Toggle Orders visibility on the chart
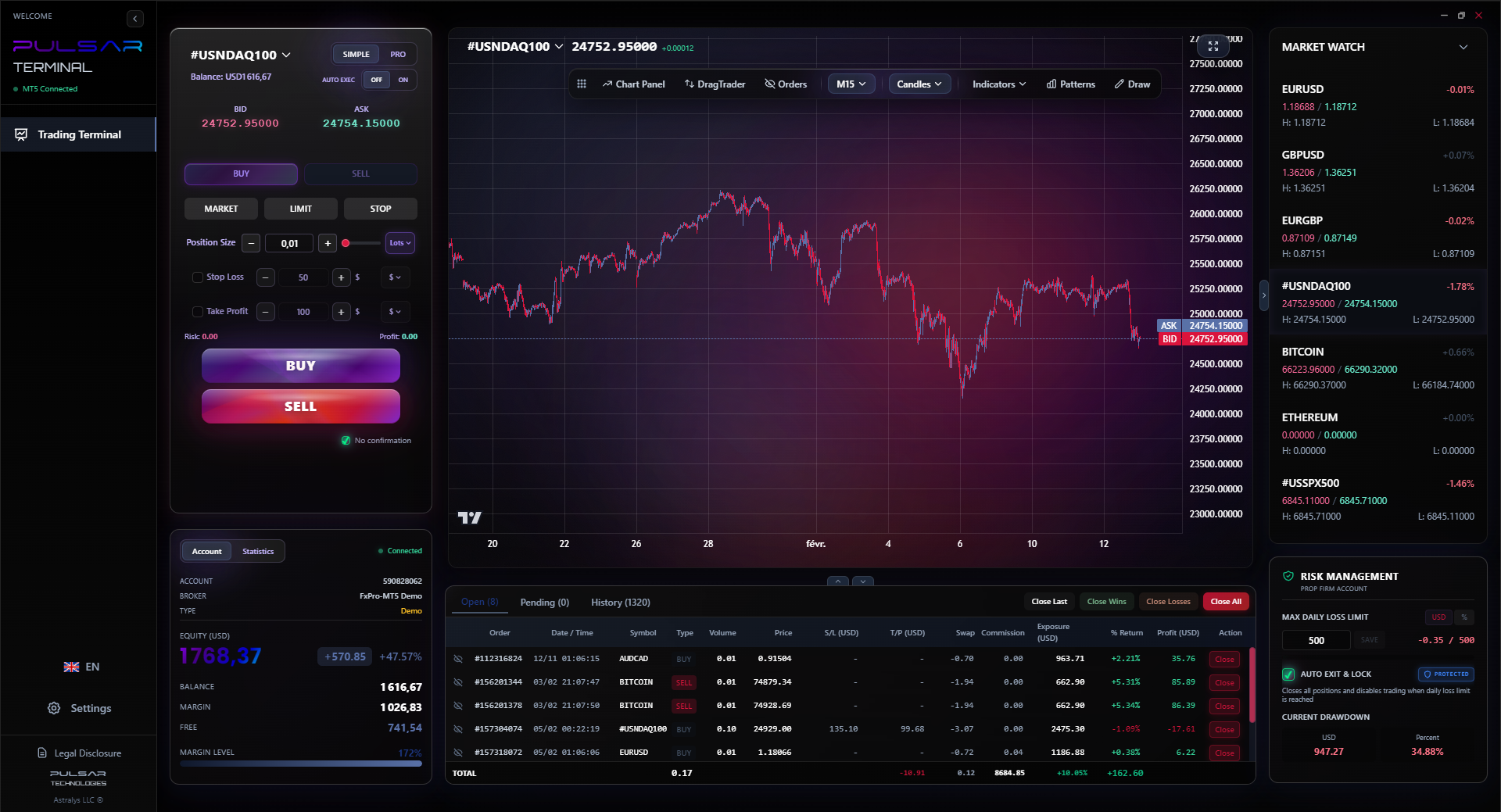The image size is (1501, 812). (786, 84)
